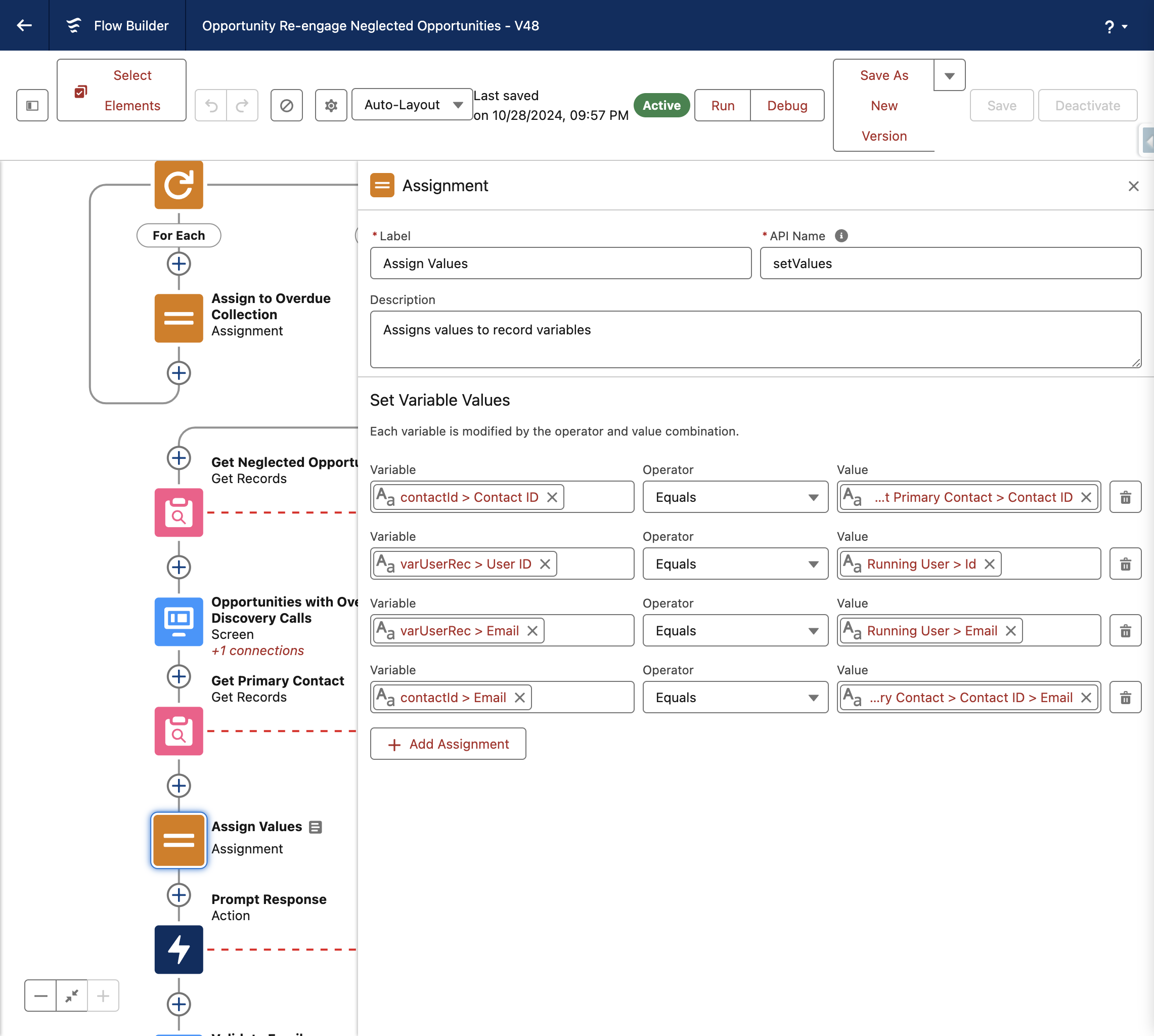Open Operator dropdown for contactId Email
The width and height of the screenshot is (1154, 1036).
(735, 697)
